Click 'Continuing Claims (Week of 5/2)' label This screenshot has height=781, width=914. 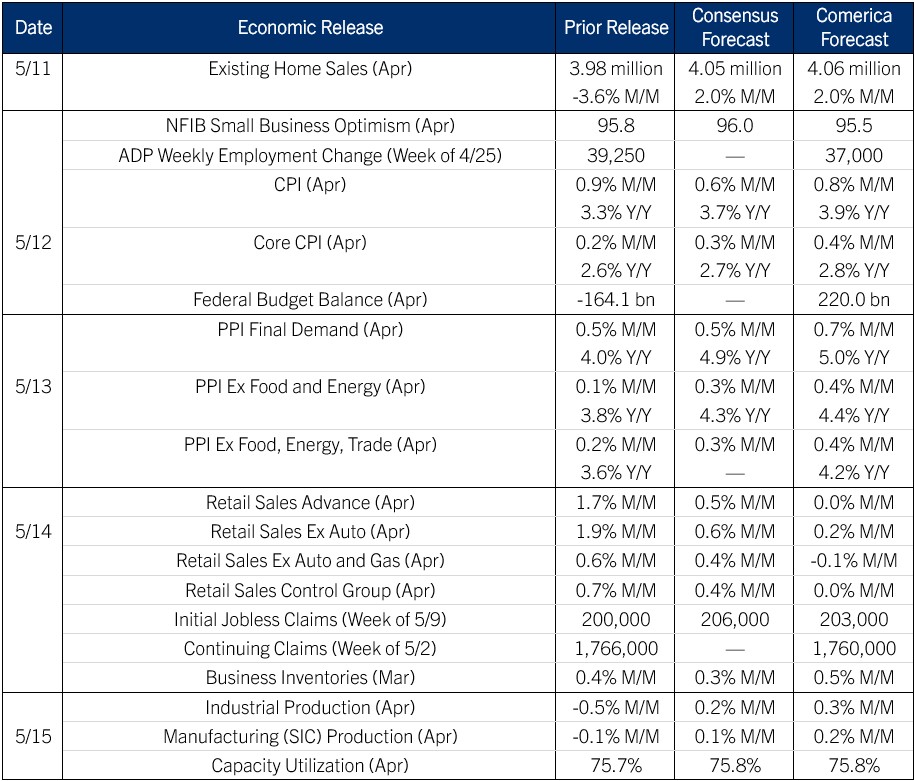pyautogui.click(x=310, y=649)
